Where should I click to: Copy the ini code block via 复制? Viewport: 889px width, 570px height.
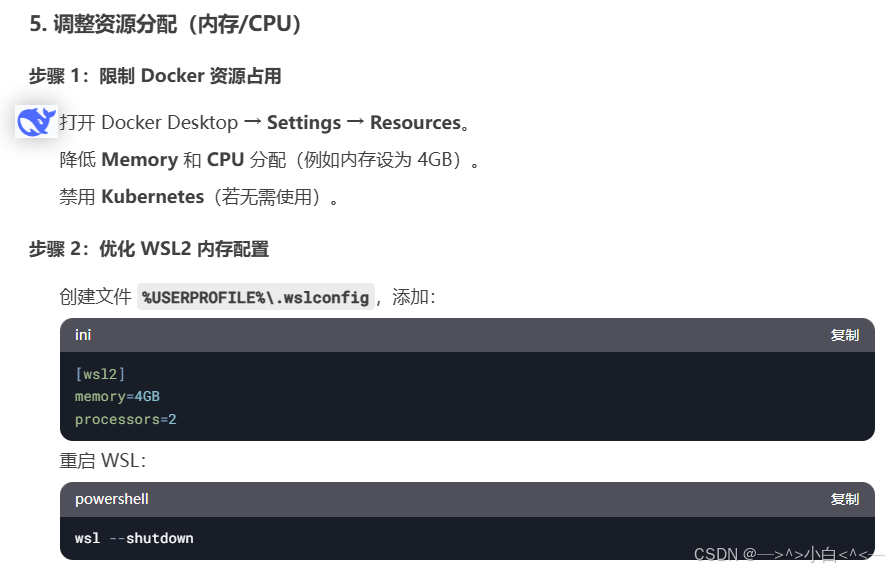(x=844, y=335)
